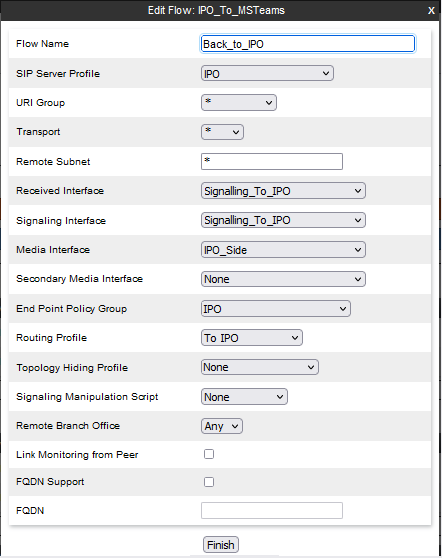Expand the URI Group dropdown
Screen dimensions: 442x558
[x=239, y=102]
